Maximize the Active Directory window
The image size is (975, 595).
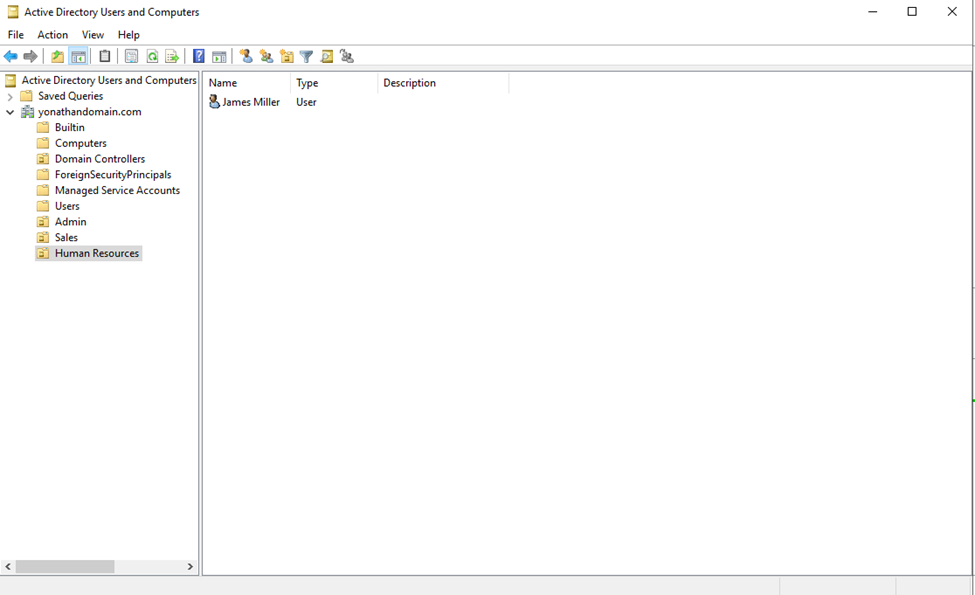coord(912,12)
